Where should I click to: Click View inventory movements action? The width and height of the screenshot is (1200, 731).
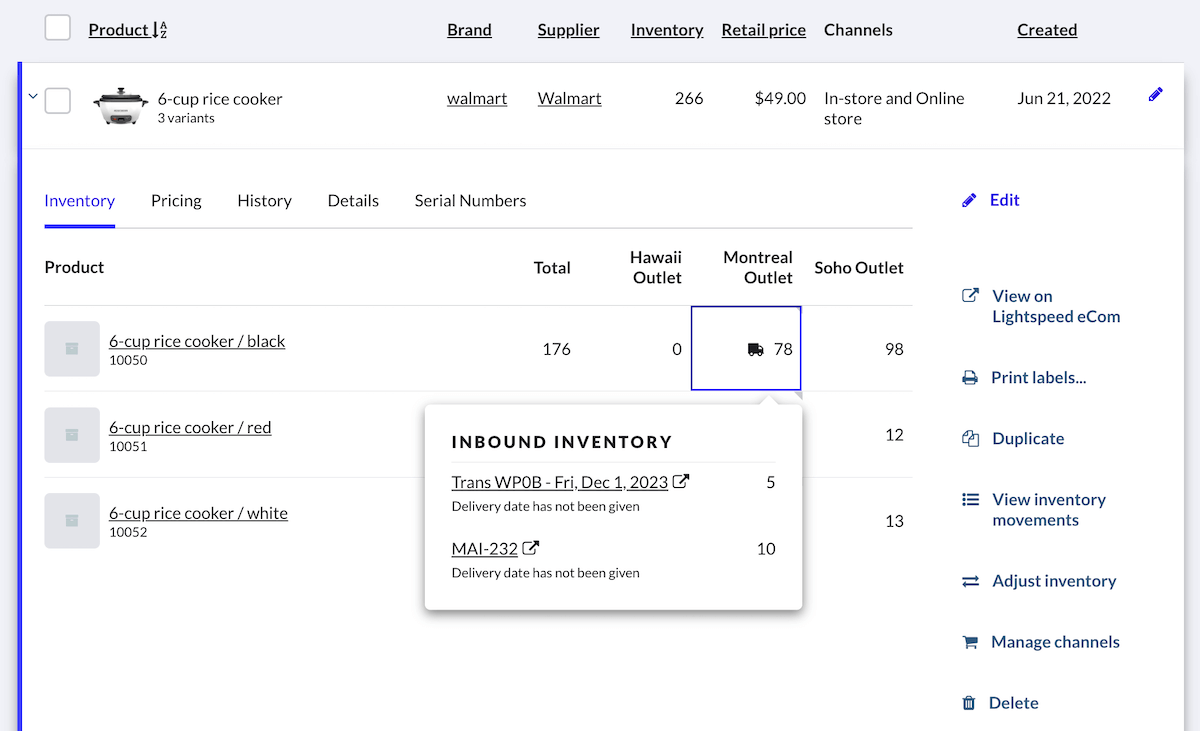[1049, 510]
